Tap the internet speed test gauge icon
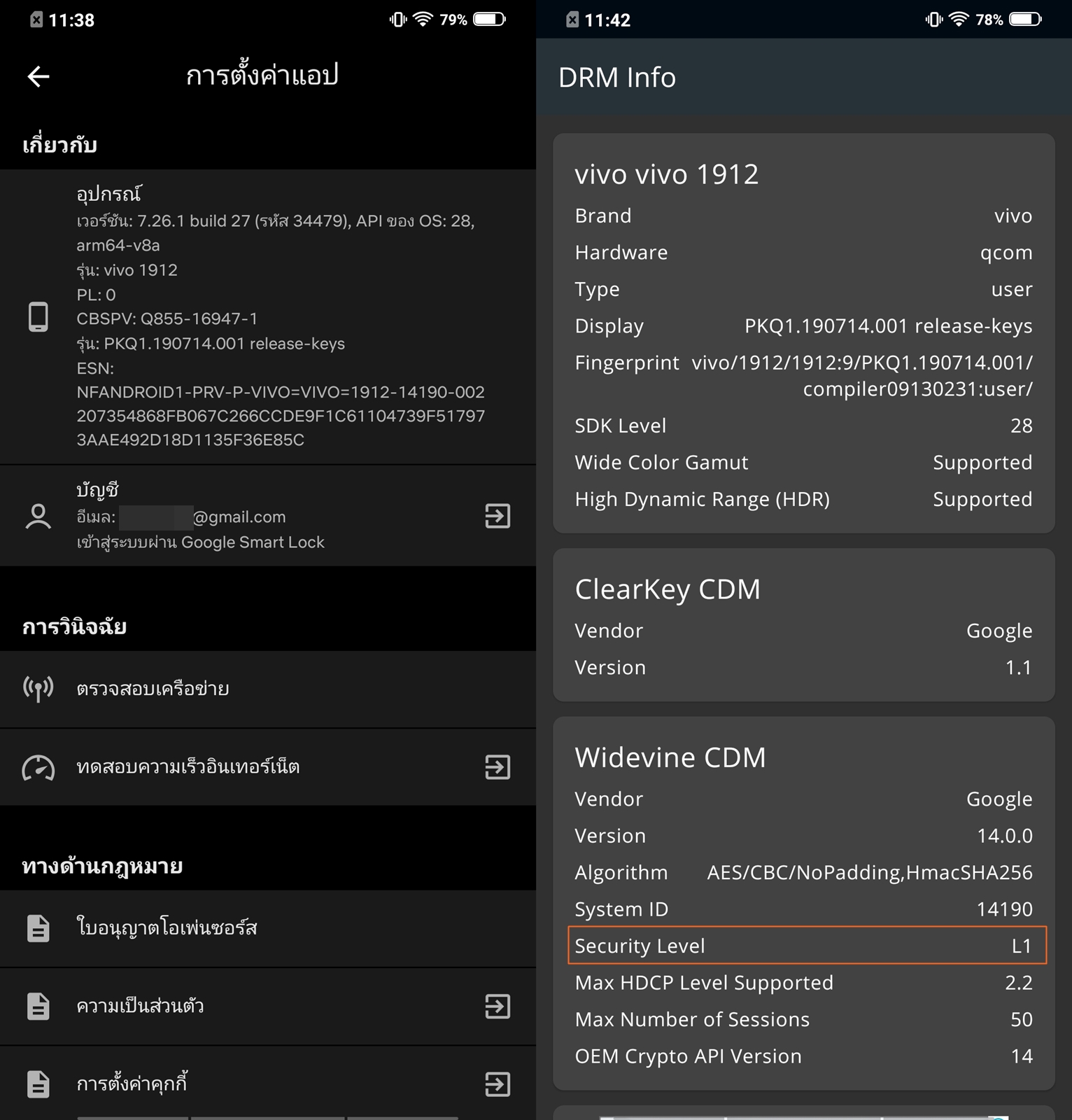1072x1120 pixels. [x=38, y=767]
